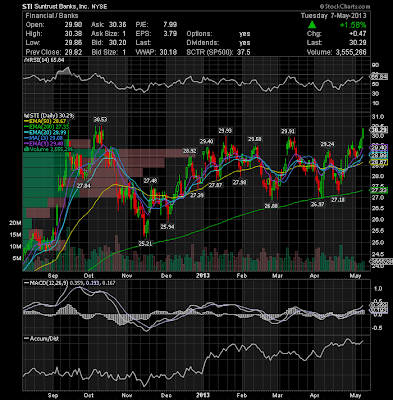
Task: Click the 5M volume scale label
Action: (17, 258)
